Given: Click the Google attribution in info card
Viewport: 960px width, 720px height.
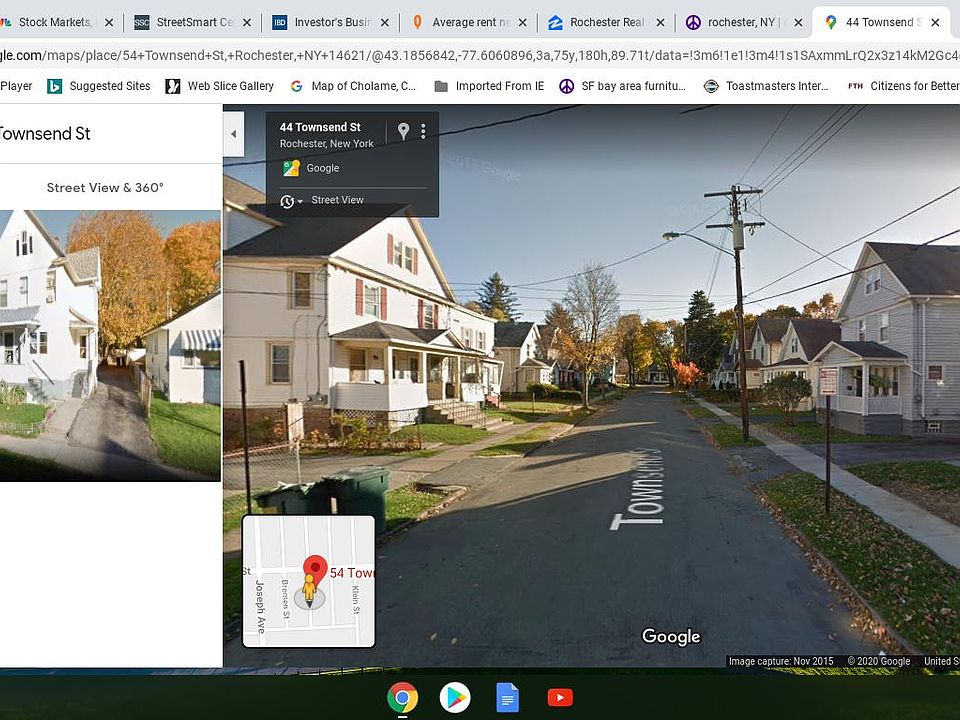Looking at the screenshot, I should 323,168.
